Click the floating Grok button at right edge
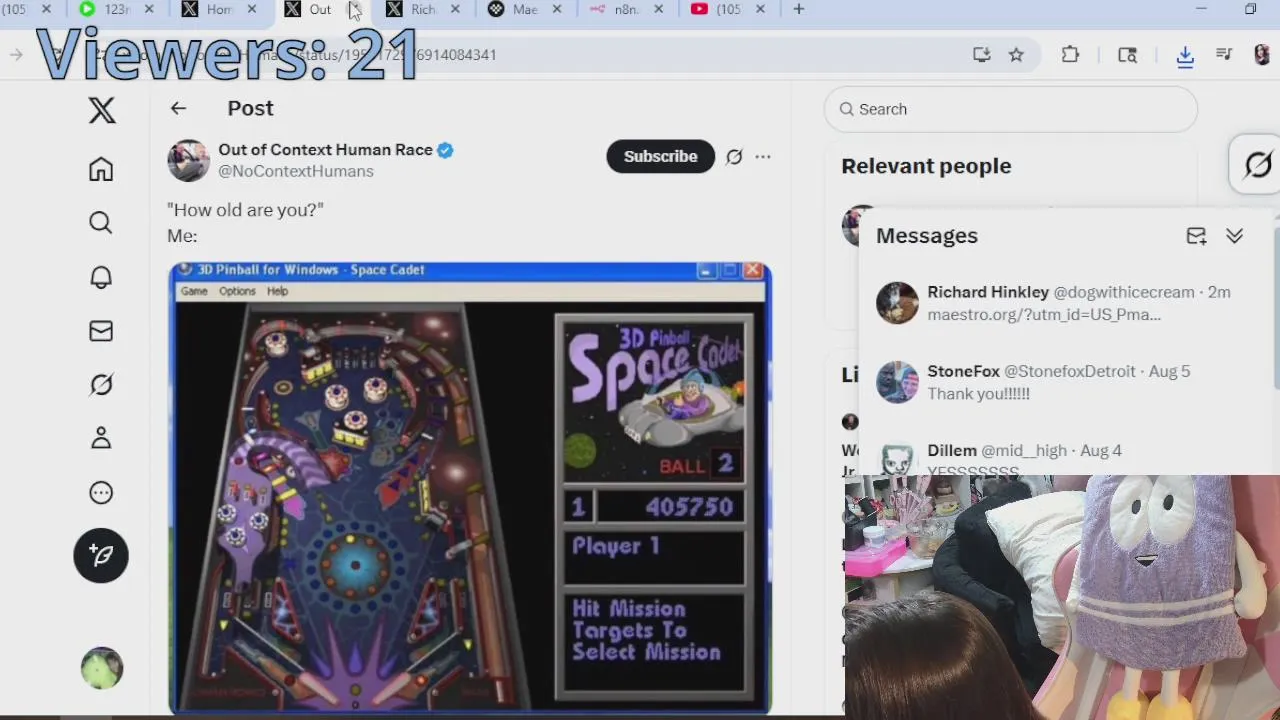This screenshot has height=720, width=1280. (x=1257, y=165)
